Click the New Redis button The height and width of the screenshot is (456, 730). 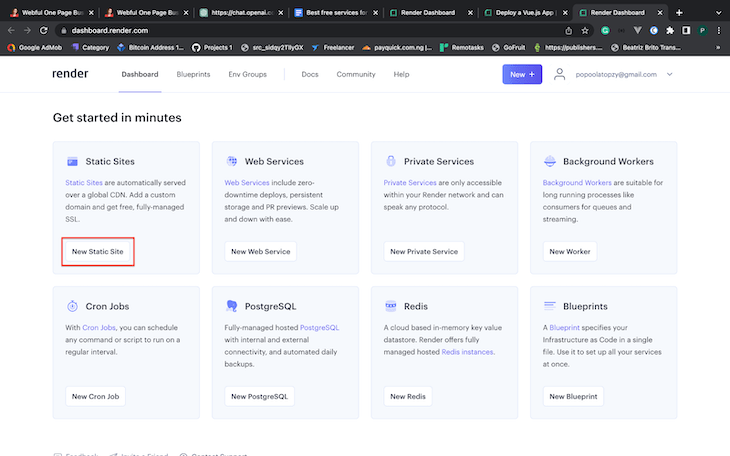pyautogui.click(x=408, y=396)
